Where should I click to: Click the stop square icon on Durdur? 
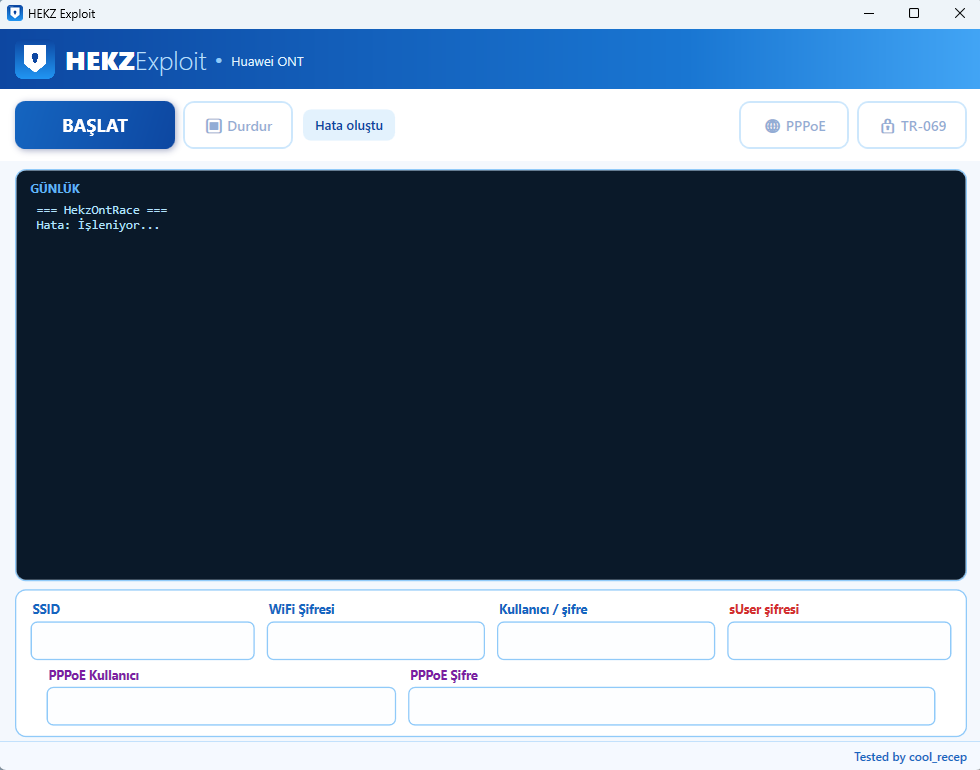pyautogui.click(x=214, y=126)
